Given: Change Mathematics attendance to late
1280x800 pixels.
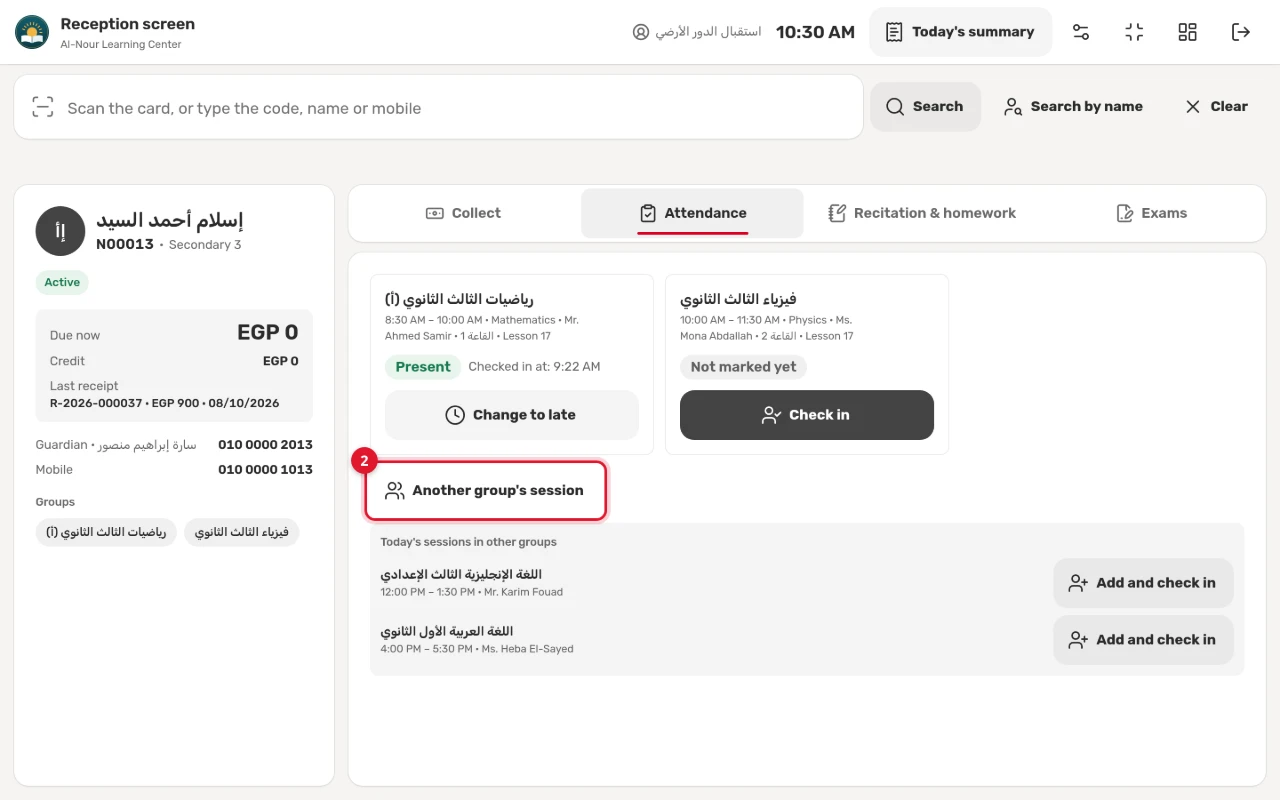Looking at the screenshot, I should [x=512, y=415].
